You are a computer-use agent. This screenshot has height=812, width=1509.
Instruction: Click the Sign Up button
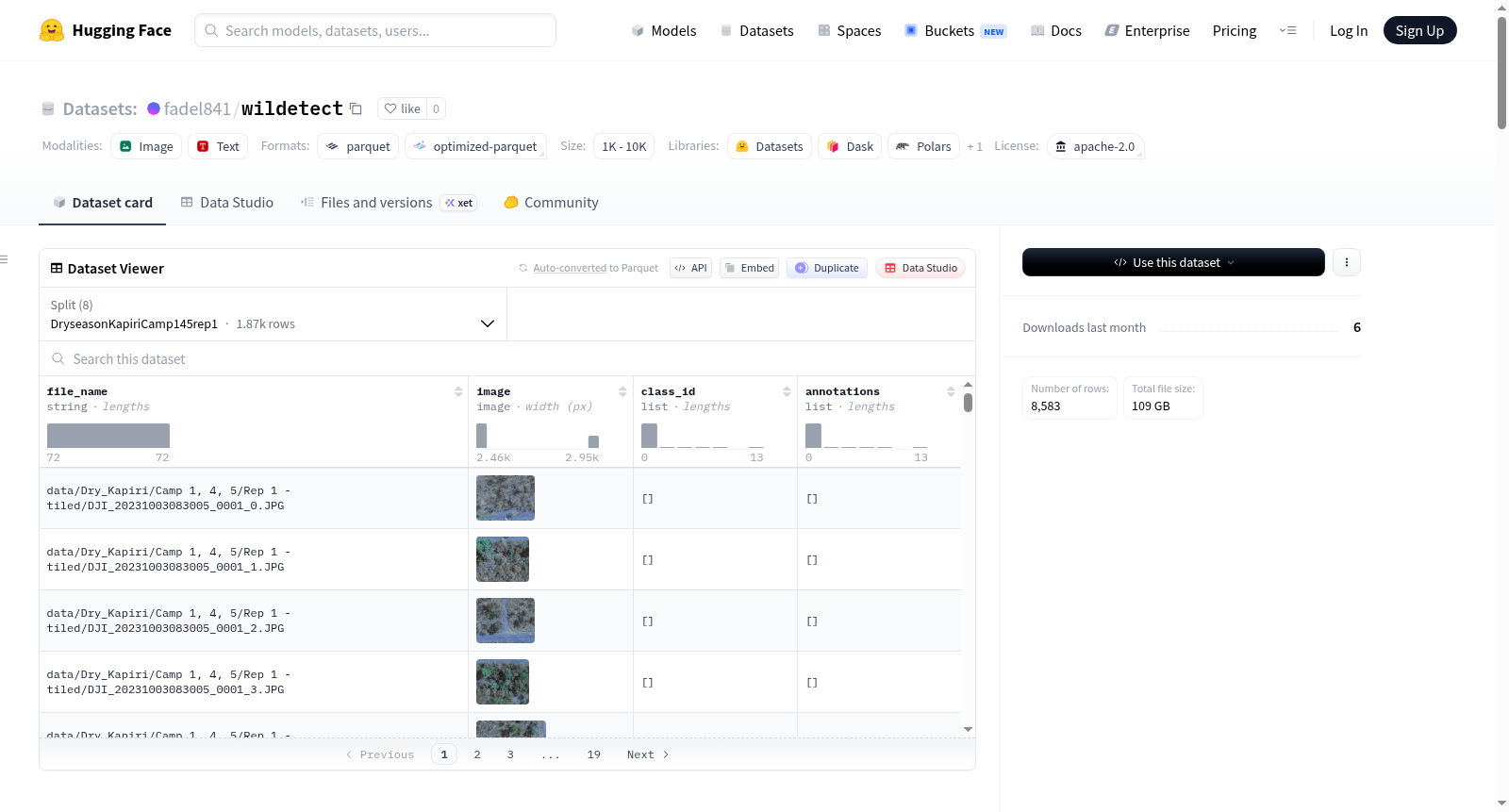[x=1419, y=30]
